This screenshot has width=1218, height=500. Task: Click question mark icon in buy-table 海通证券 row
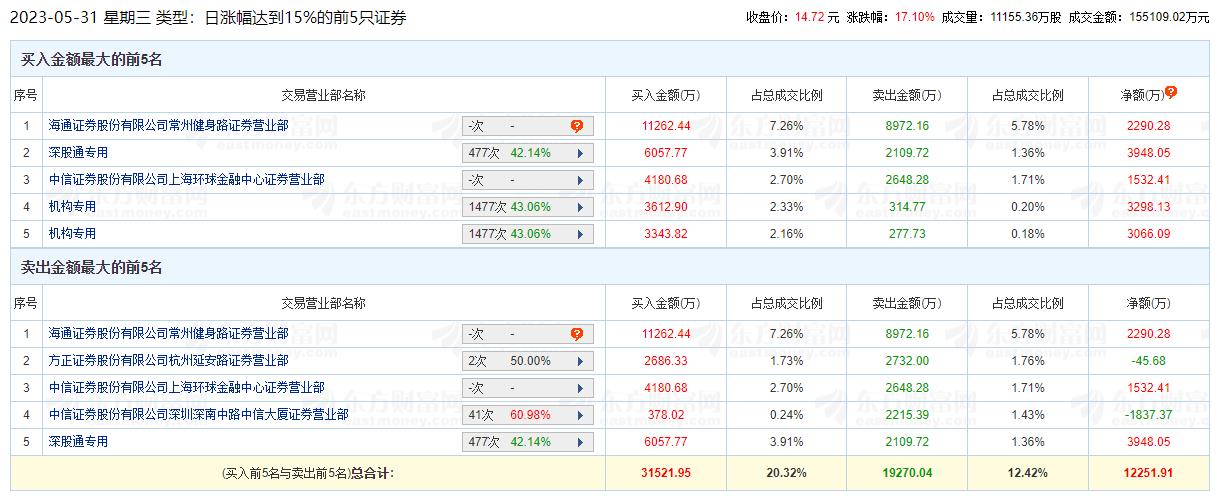pos(577,127)
